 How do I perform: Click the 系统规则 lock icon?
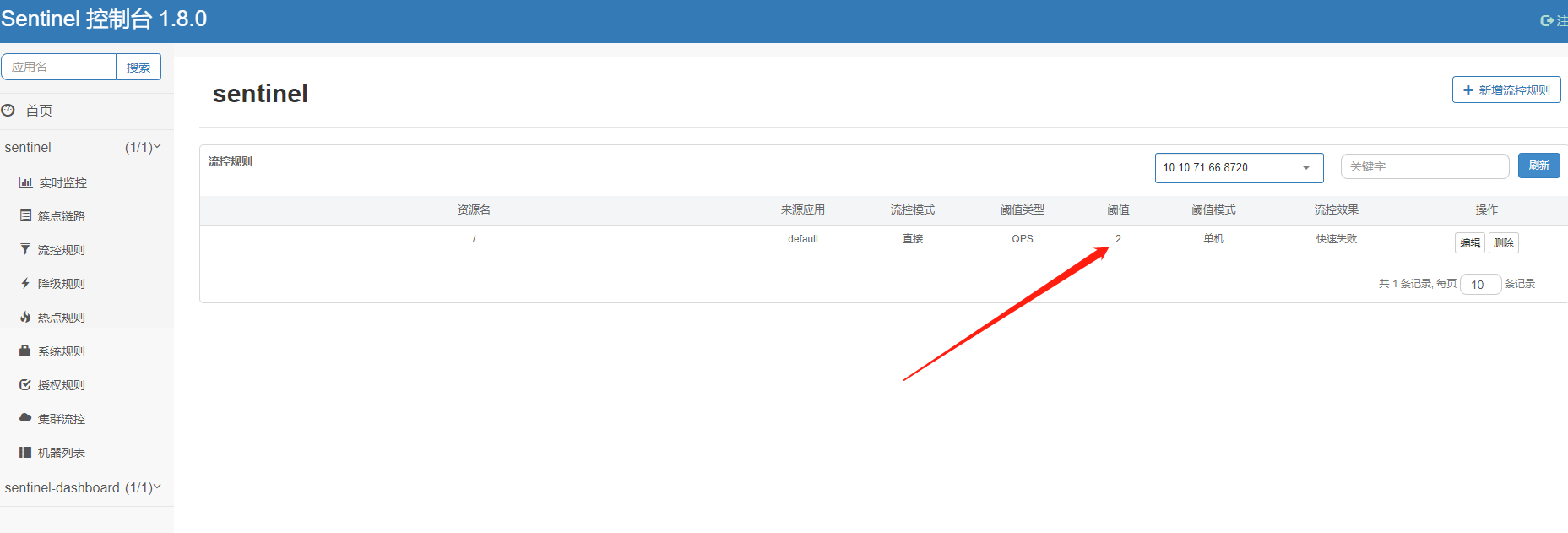point(25,351)
